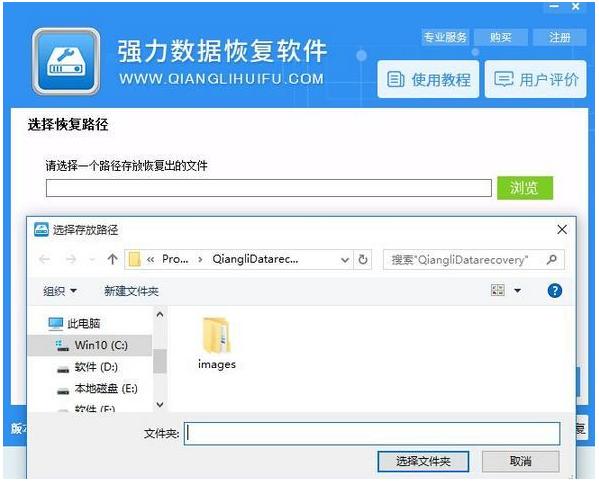Open the view options dropdown arrow
This screenshot has height=482, width=599.
point(517,291)
